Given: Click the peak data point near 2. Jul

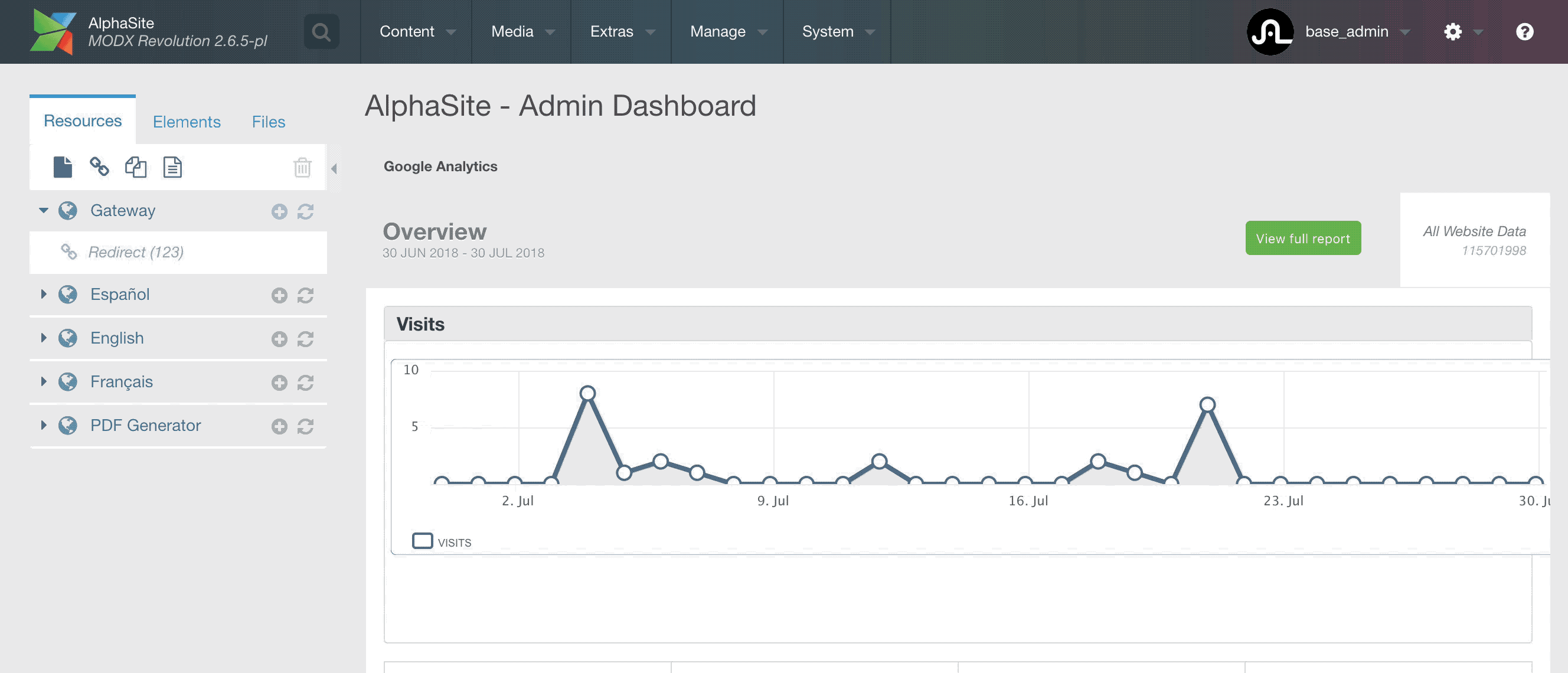Looking at the screenshot, I should (587, 394).
